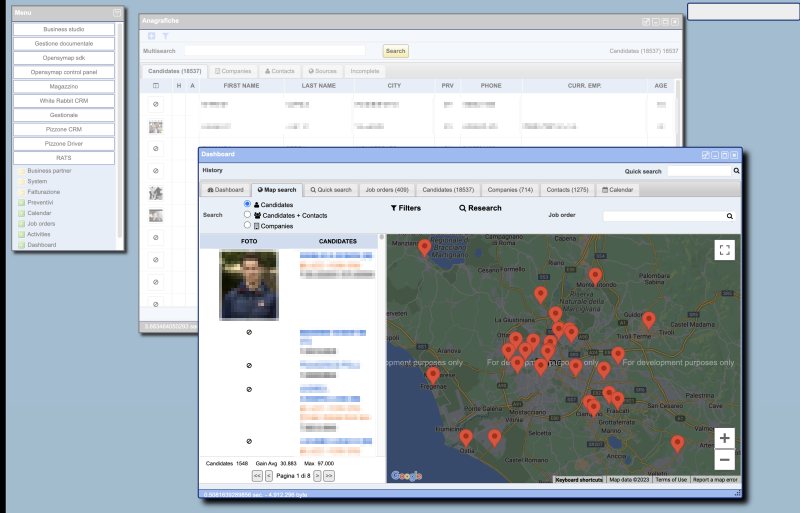
Task: Click the red map pin near Monterotondo
Action: point(595,277)
